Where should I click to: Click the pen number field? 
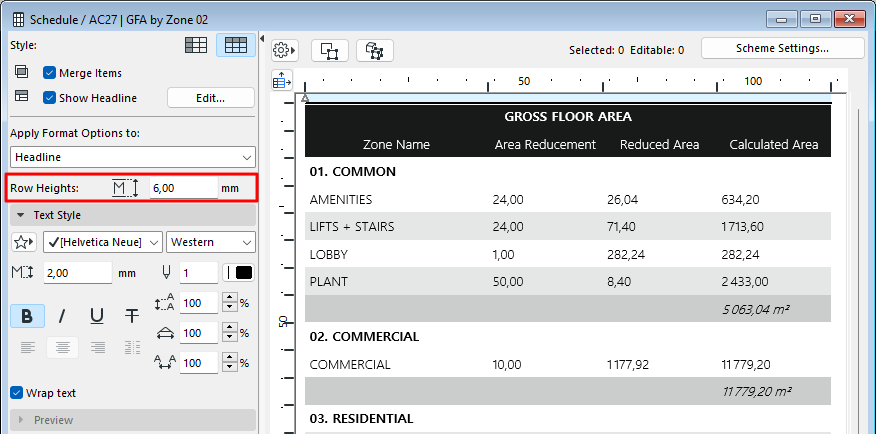[x=199, y=273]
